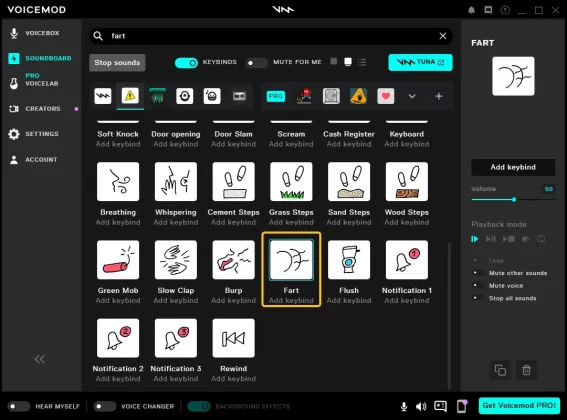Play the Whispering sound tile

pos(176,182)
